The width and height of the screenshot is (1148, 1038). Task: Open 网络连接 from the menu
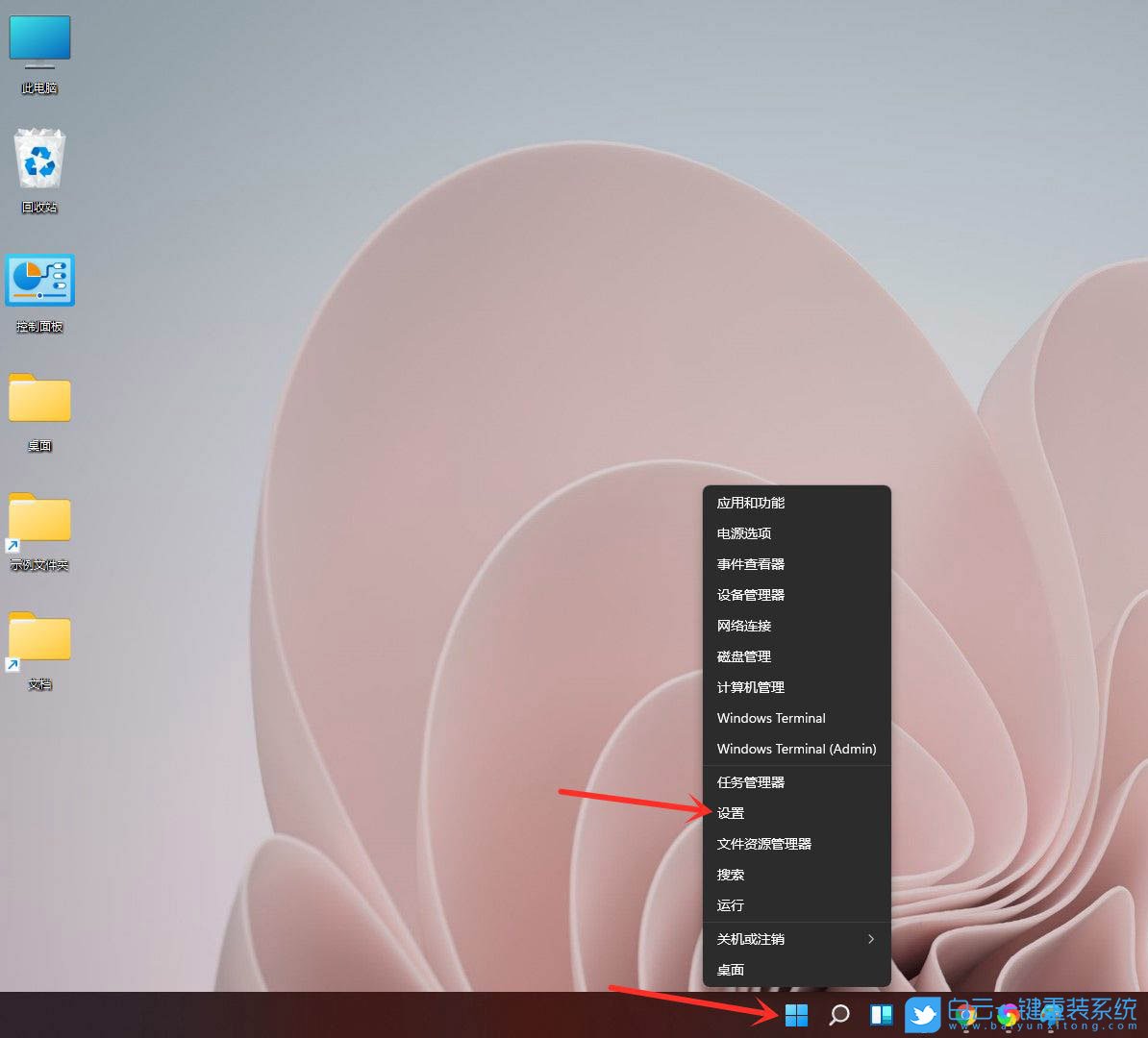(743, 626)
